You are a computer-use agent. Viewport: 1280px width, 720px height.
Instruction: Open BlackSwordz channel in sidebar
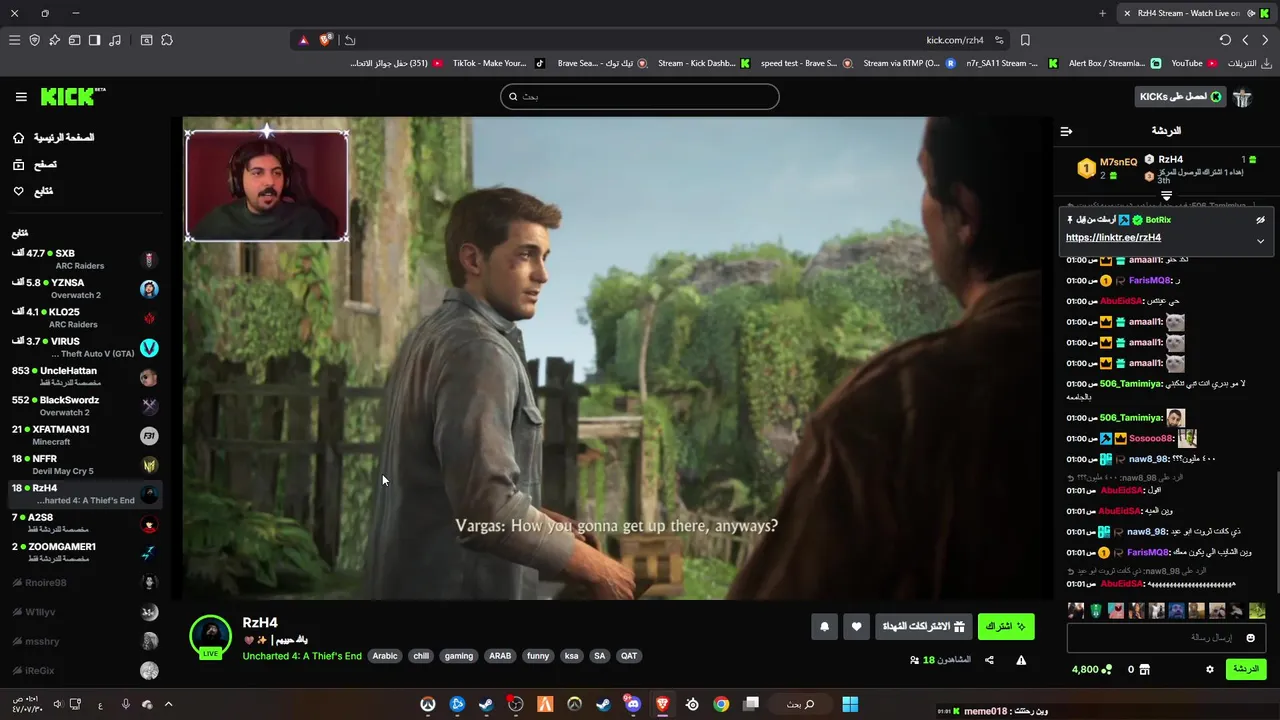click(85, 406)
